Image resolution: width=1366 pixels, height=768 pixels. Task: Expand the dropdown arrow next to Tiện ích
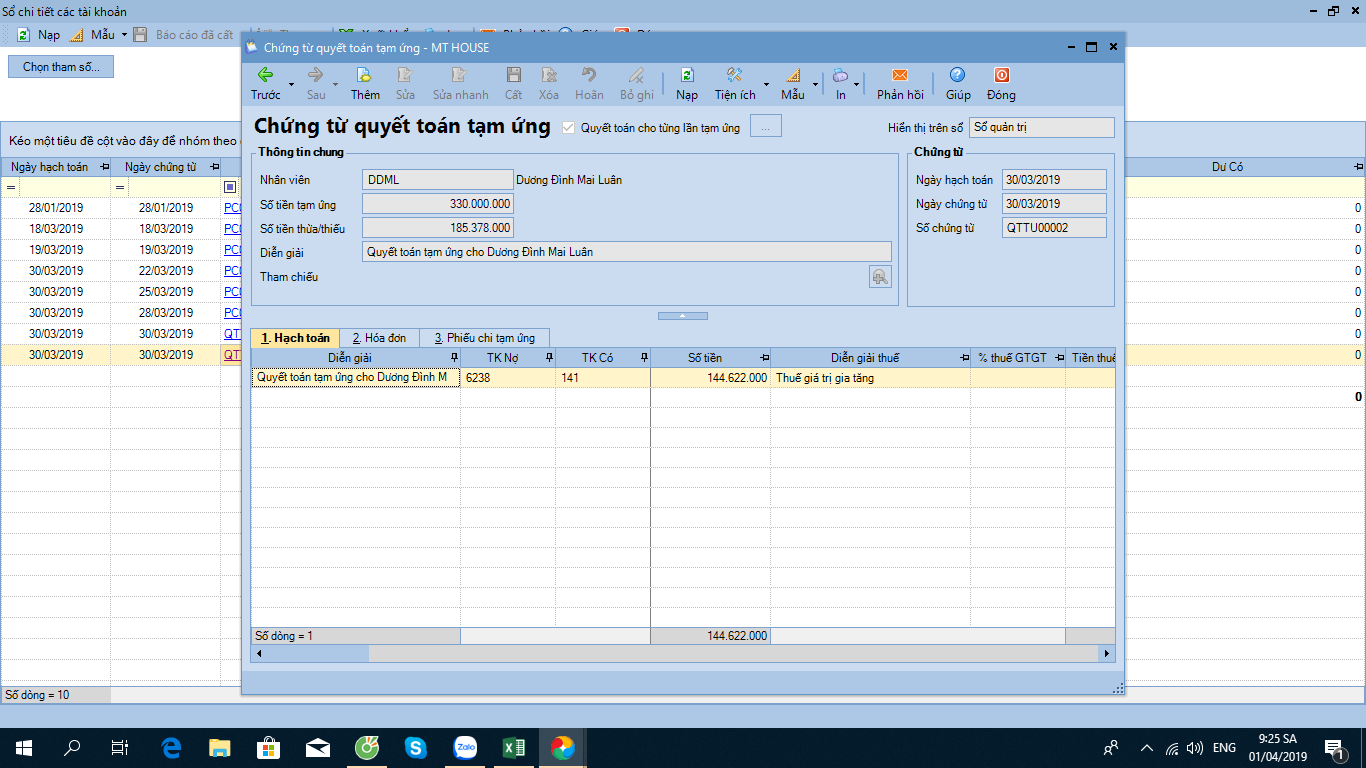[767, 85]
